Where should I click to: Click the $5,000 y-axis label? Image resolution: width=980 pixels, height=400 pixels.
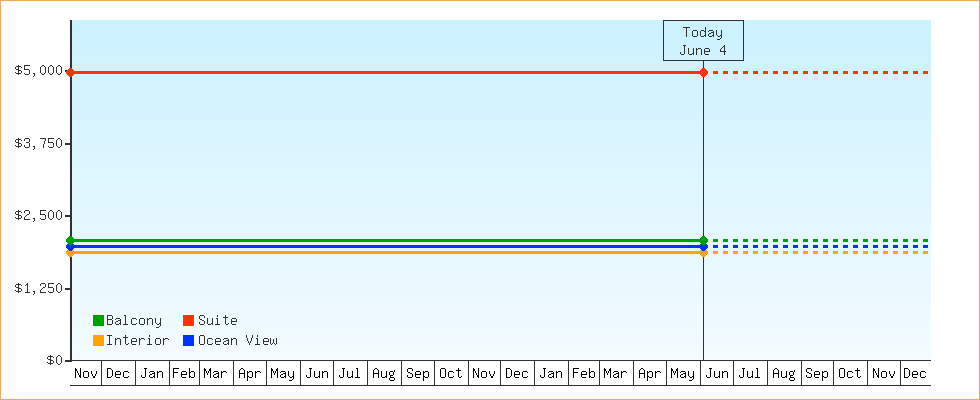[38, 70]
